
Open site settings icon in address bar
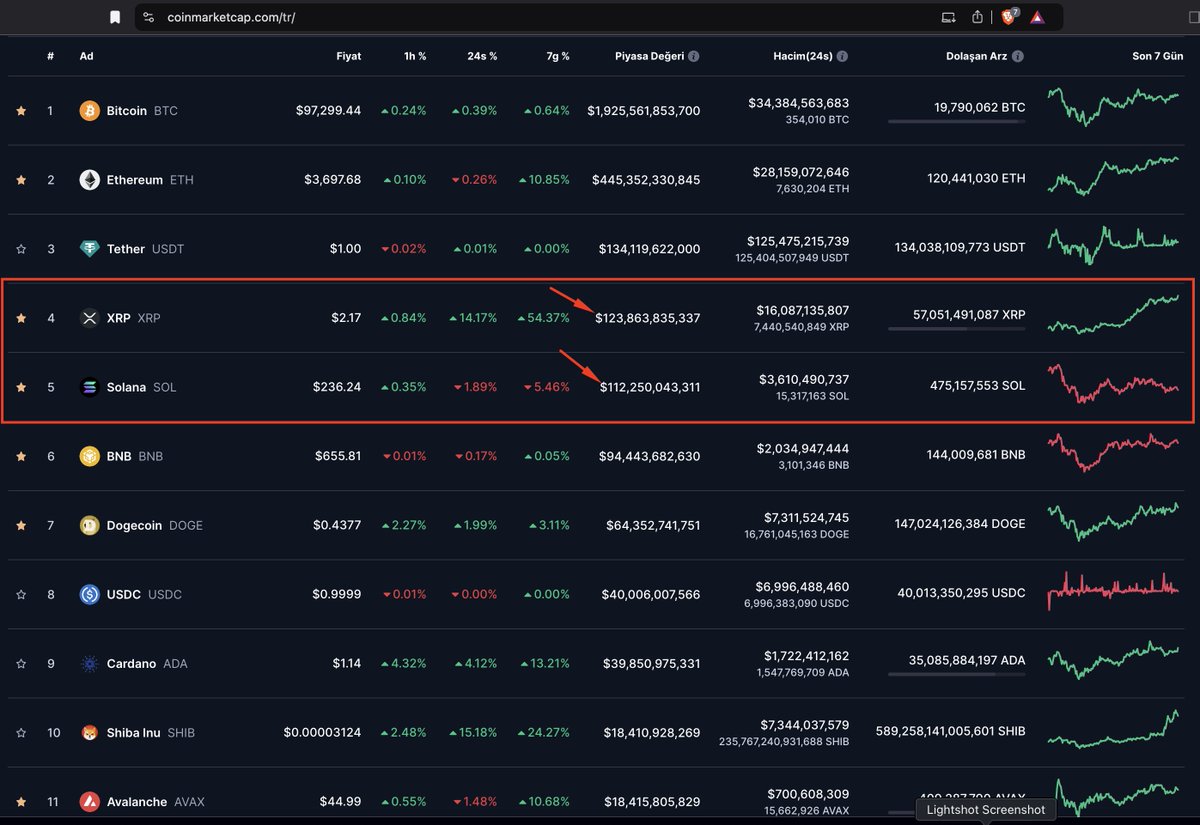pyautogui.click(x=149, y=17)
